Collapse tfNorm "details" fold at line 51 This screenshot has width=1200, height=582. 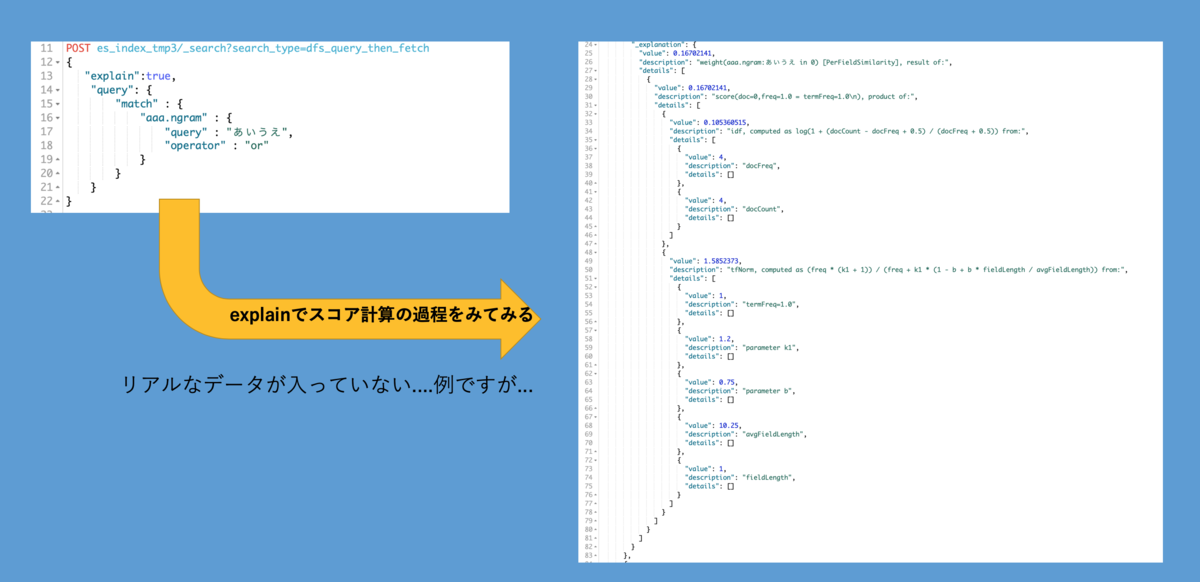(597, 278)
